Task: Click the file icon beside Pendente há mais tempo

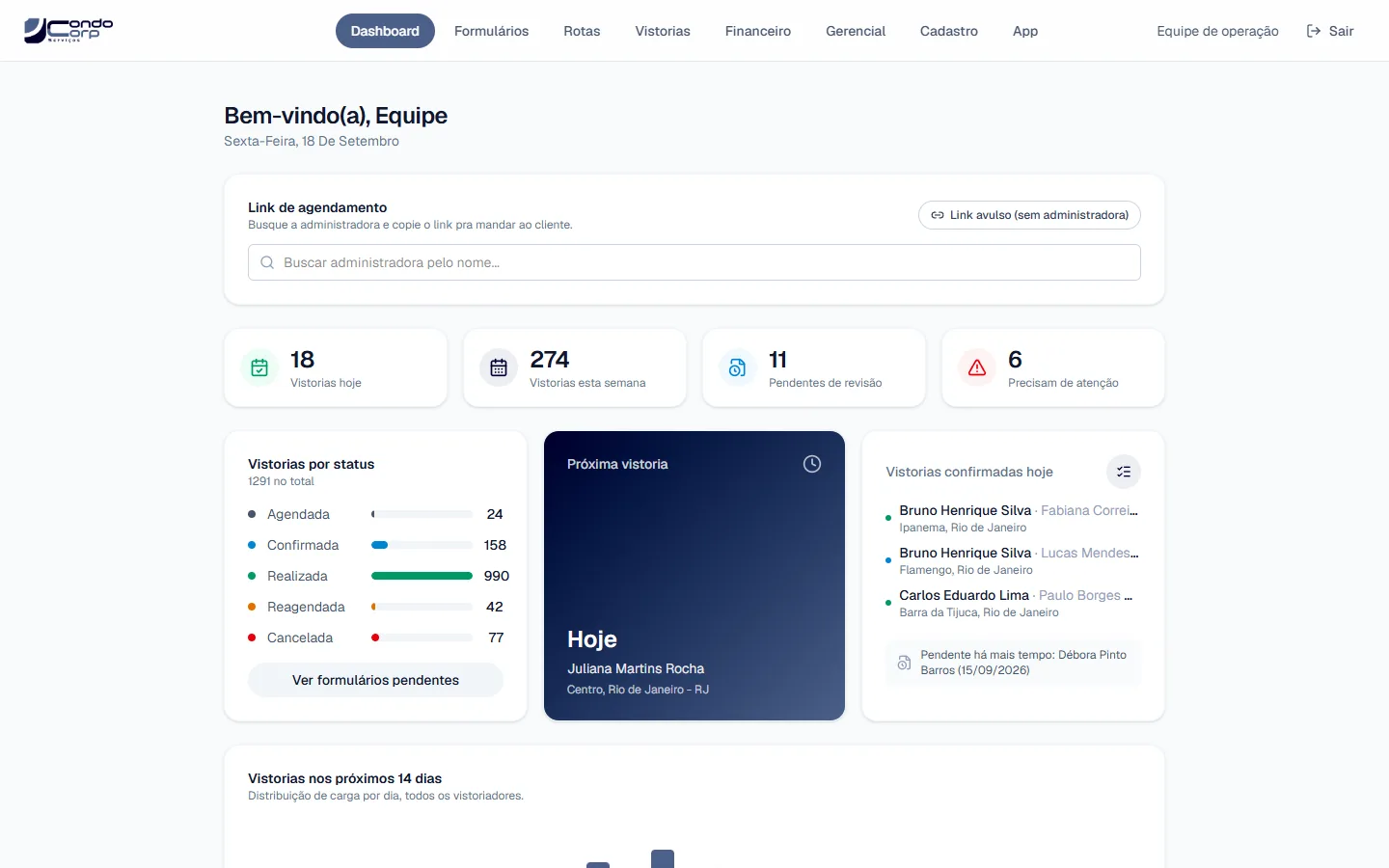Action: click(x=904, y=663)
